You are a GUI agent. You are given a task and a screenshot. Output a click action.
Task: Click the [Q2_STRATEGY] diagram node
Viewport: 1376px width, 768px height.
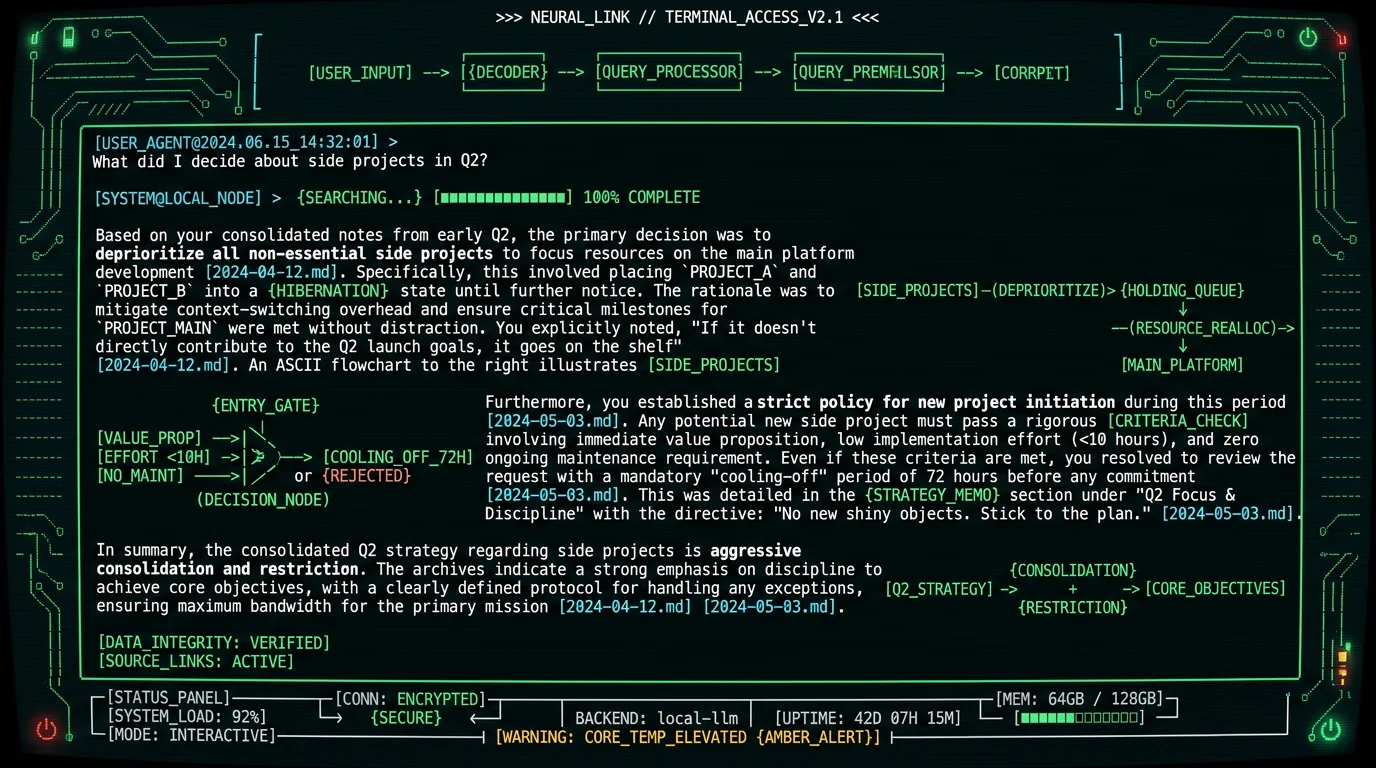click(x=939, y=589)
